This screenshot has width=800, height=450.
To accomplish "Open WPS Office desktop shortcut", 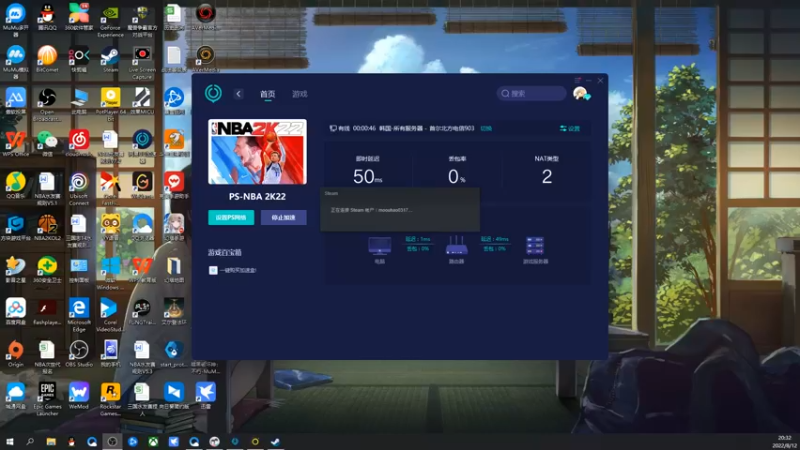I will [x=15, y=143].
